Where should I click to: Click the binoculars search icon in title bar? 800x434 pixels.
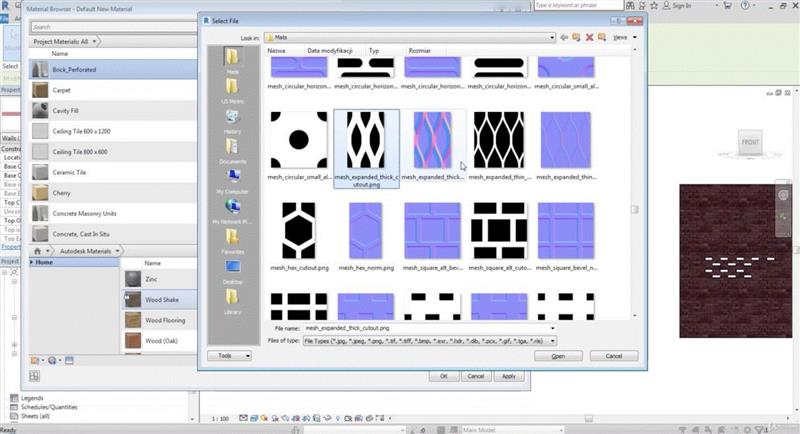pyautogui.click(x=631, y=6)
